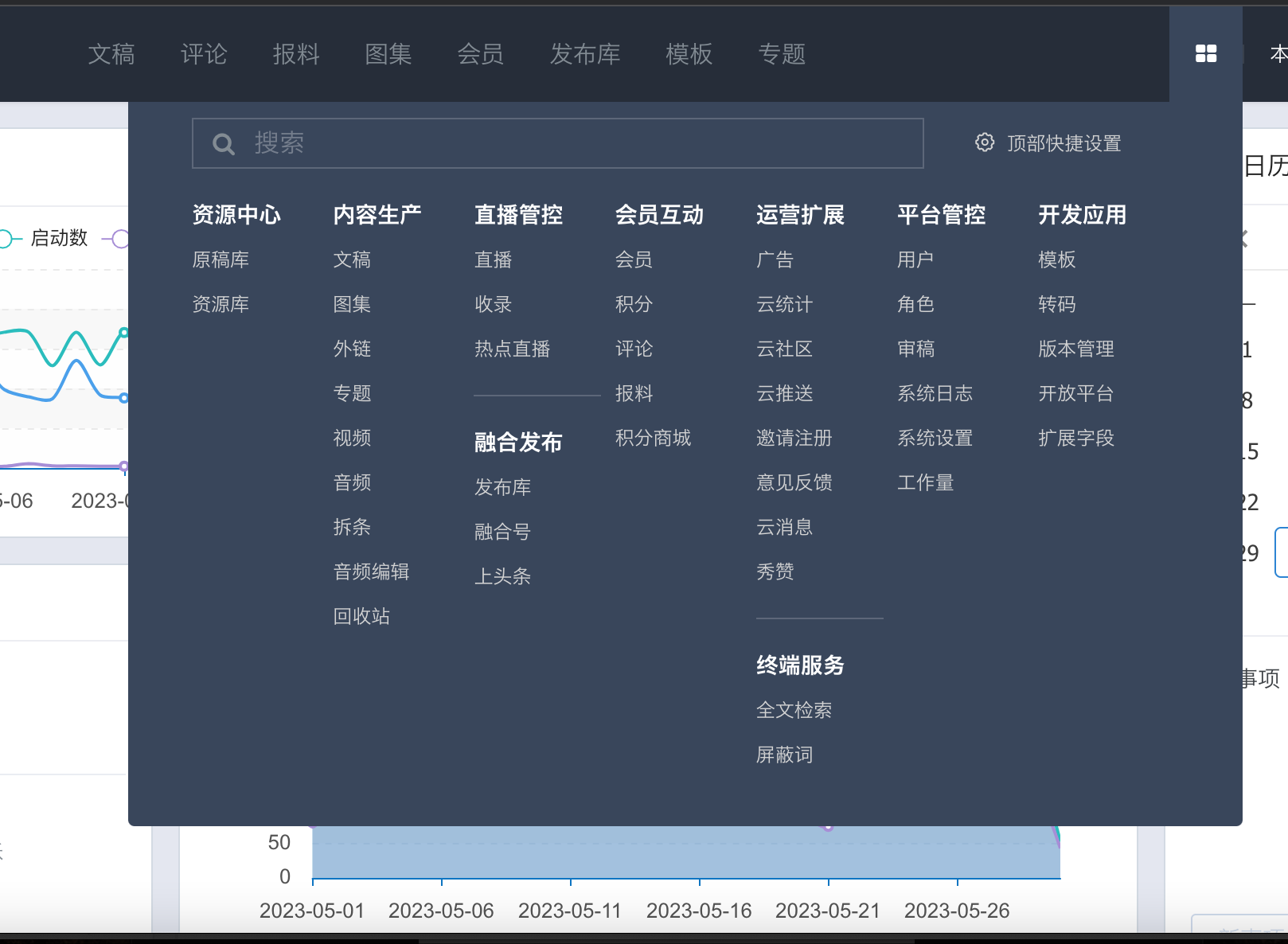Open 积分 under 会员互动
The width and height of the screenshot is (1288, 944).
[x=634, y=304]
